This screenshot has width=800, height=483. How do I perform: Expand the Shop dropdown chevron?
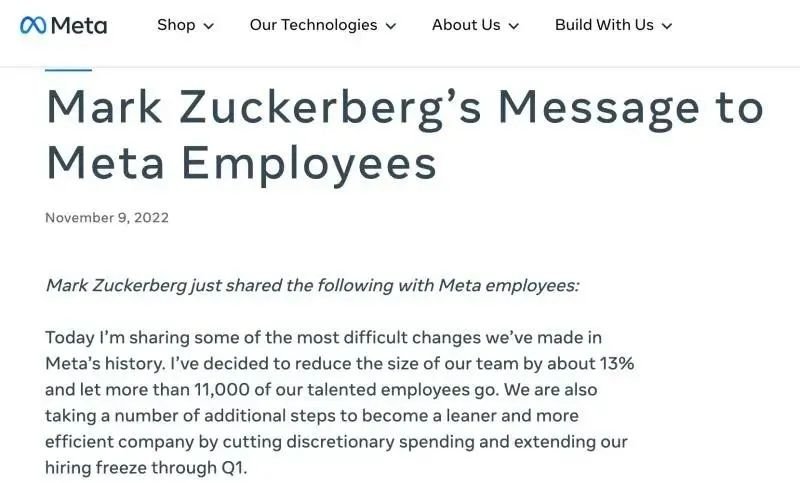pos(209,26)
